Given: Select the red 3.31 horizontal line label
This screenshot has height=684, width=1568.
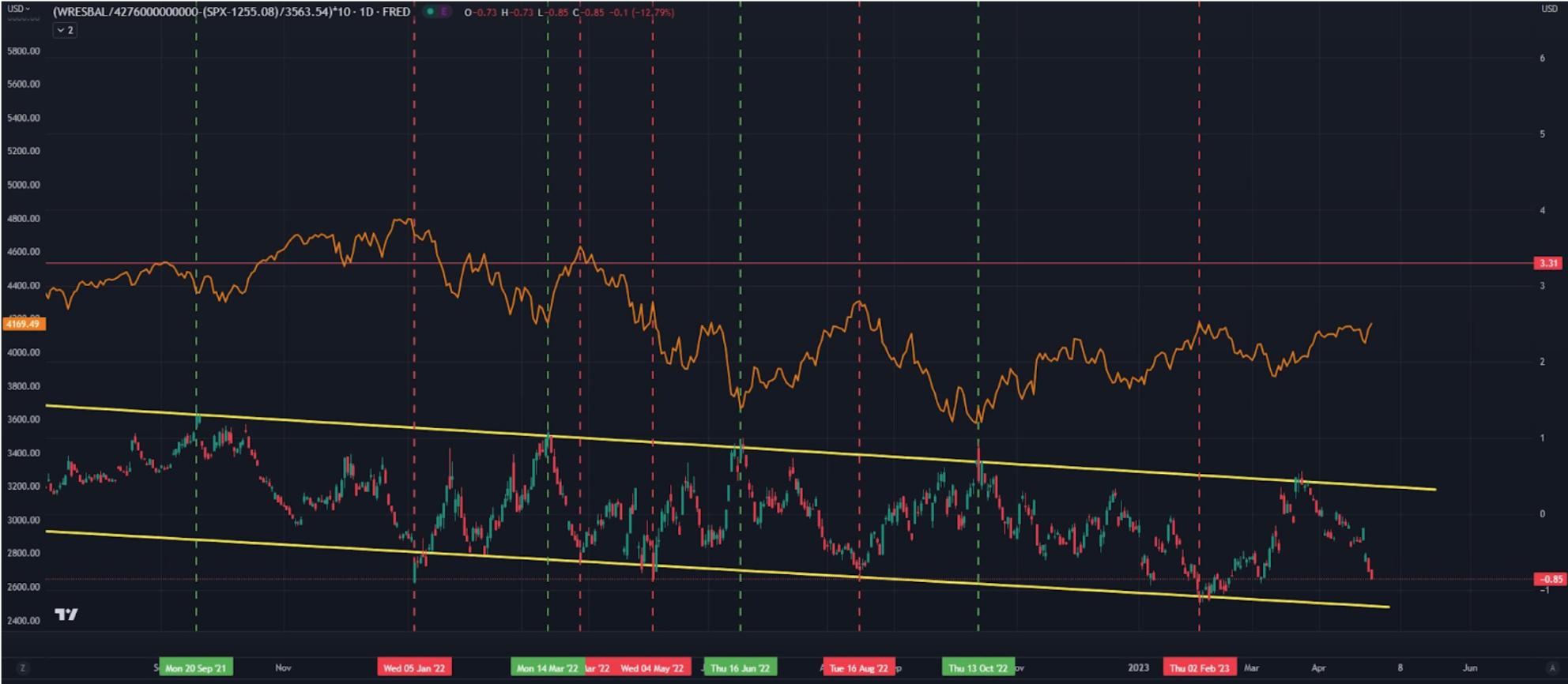Looking at the screenshot, I should click(x=1548, y=263).
